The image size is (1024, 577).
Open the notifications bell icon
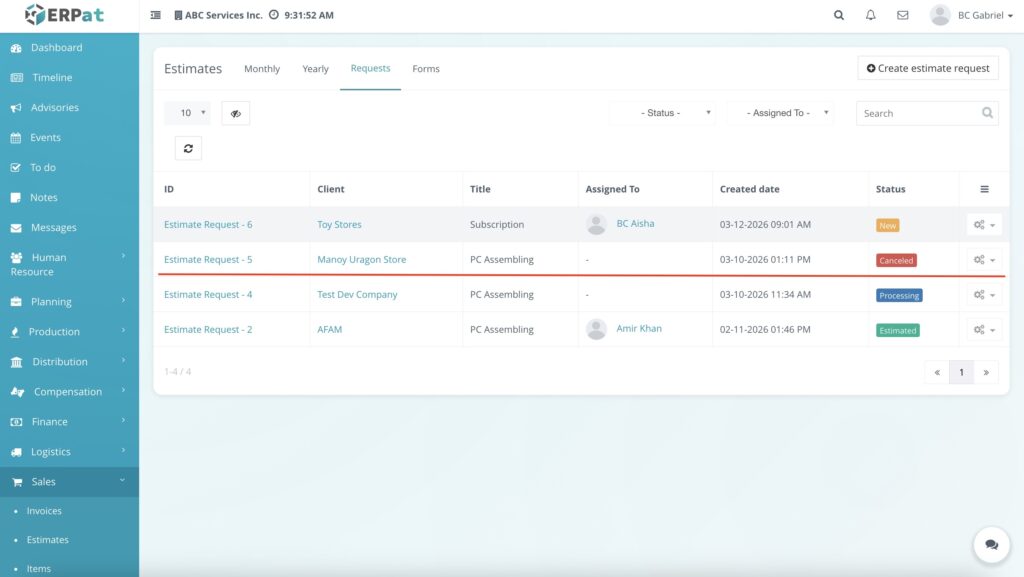(871, 15)
